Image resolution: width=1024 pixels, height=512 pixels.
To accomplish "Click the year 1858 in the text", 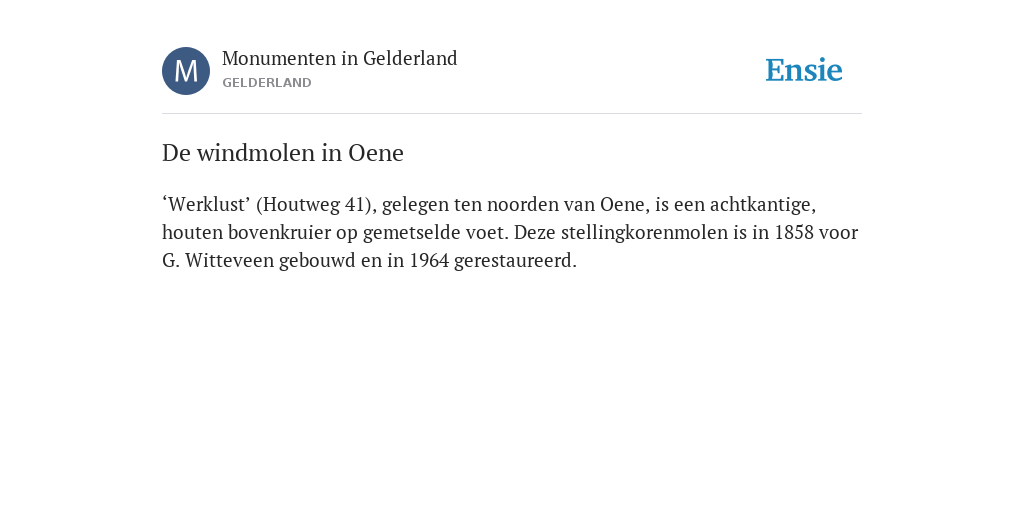I will tap(793, 232).
